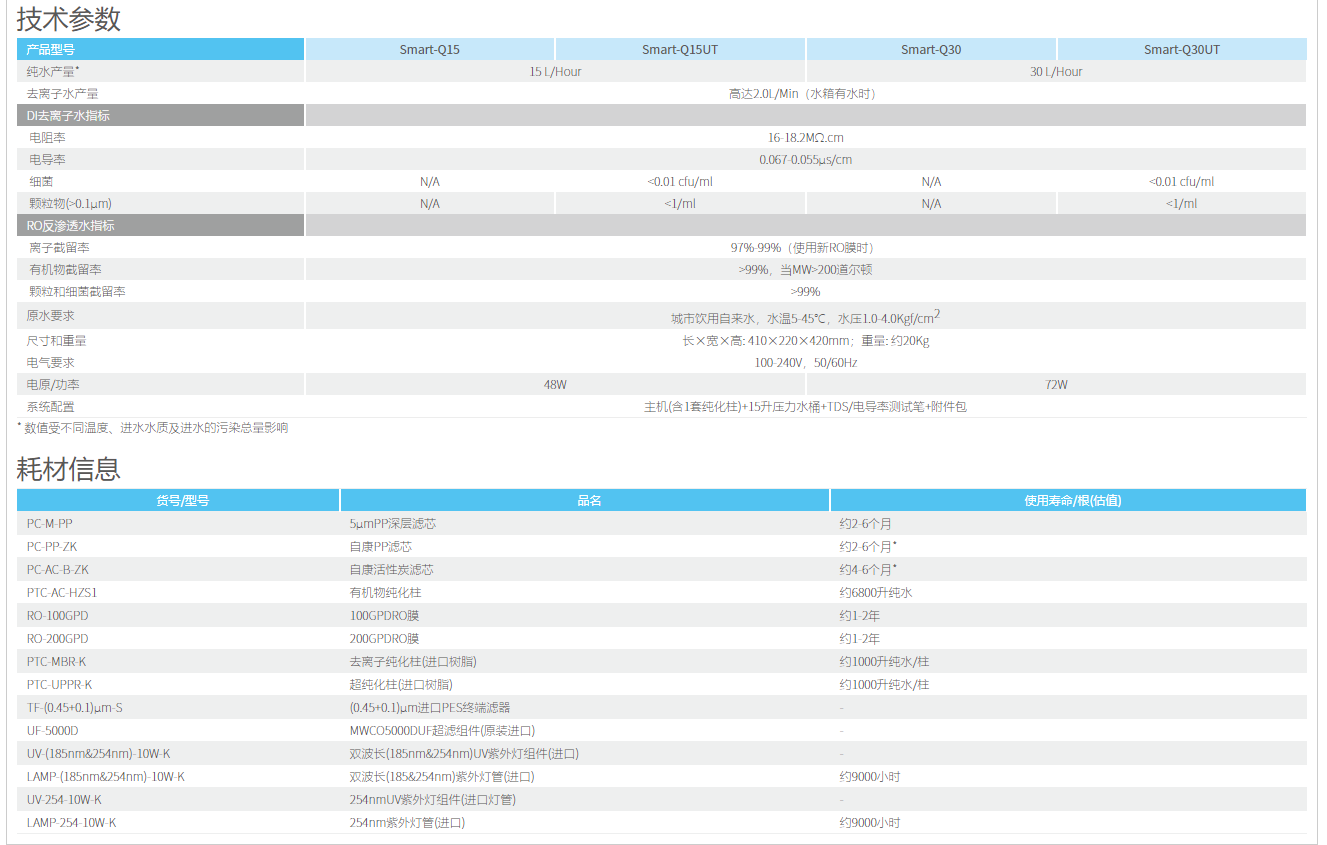This screenshot has width=1327, height=845.
Task: Click the 技术参数 section heading
Action: pyautogui.click(x=69, y=18)
